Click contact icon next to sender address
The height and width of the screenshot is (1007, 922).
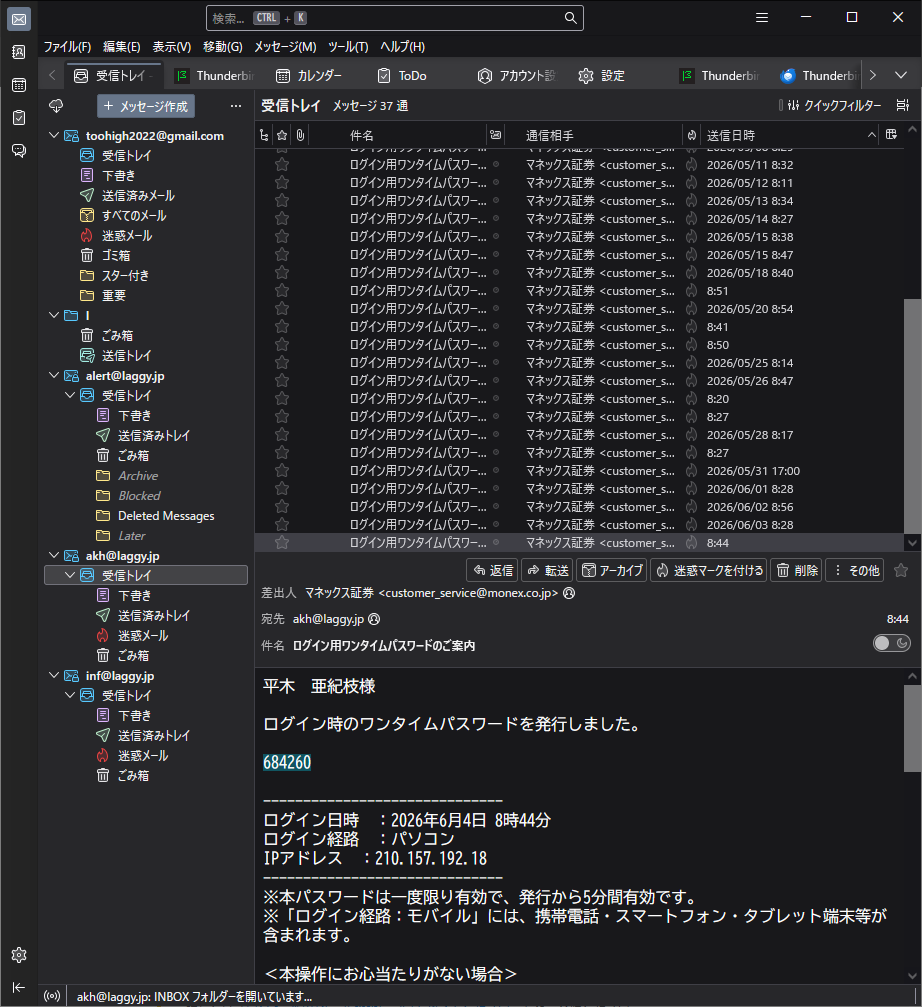569,593
